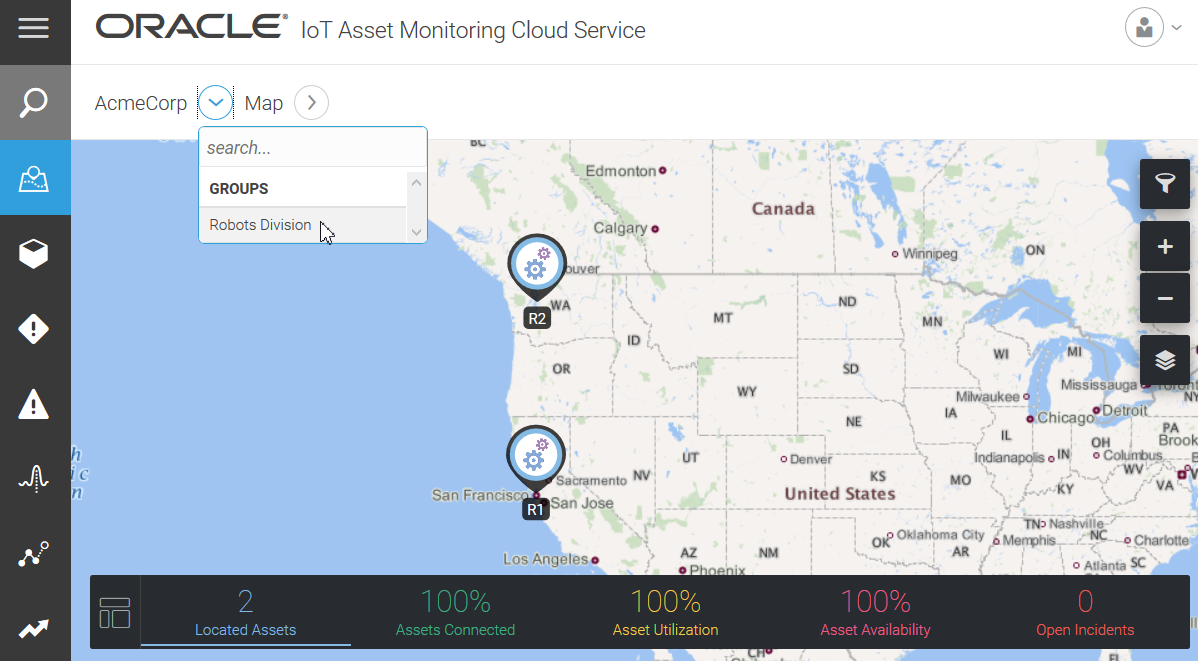Open the map layers stack button

click(1164, 359)
